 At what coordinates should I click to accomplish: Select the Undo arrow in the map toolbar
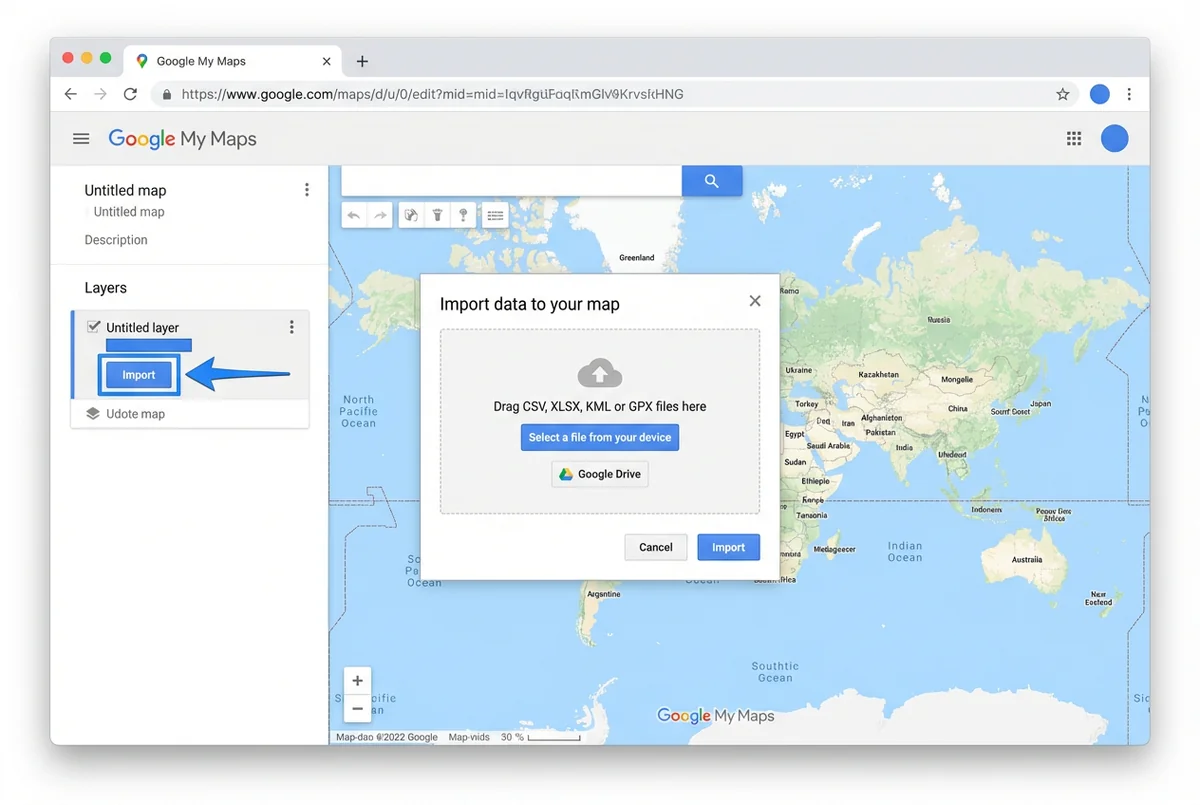(355, 215)
